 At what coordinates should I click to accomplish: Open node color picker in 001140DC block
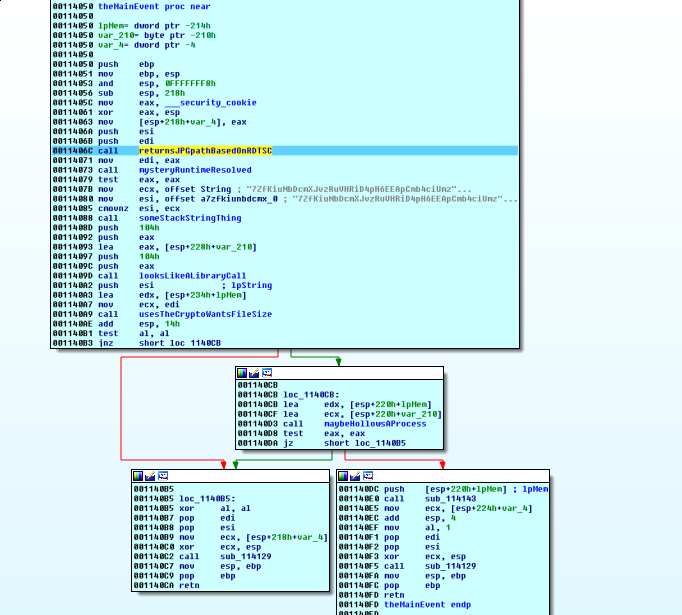click(343, 476)
